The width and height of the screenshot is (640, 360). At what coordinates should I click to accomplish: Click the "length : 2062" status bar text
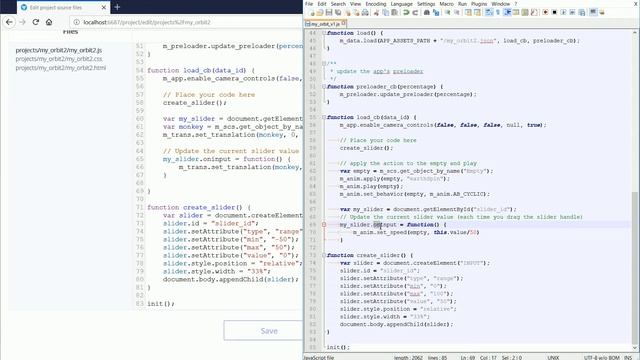[408, 358]
